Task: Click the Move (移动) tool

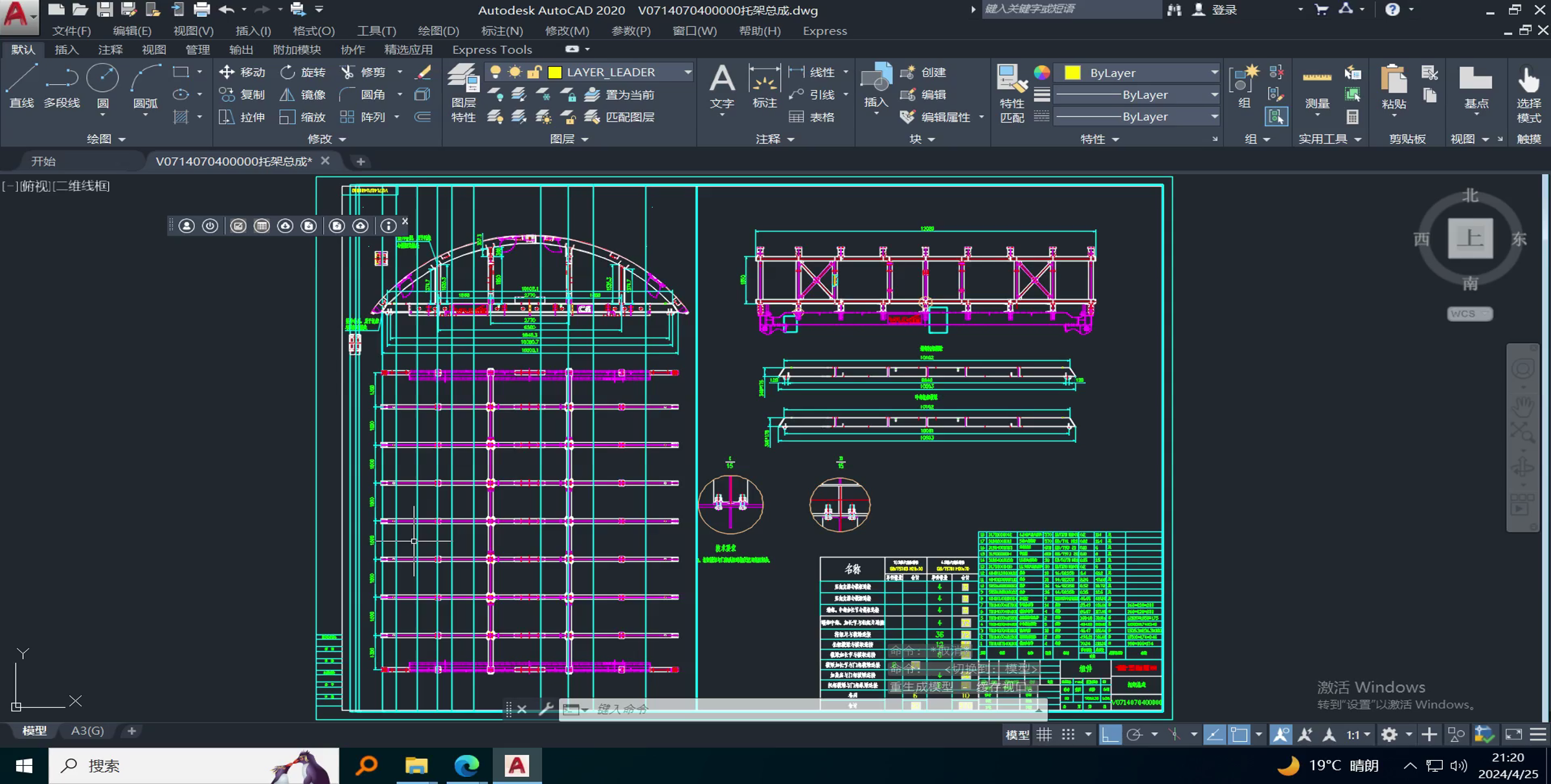Action: pyautogui.click(x=242, y=72)
